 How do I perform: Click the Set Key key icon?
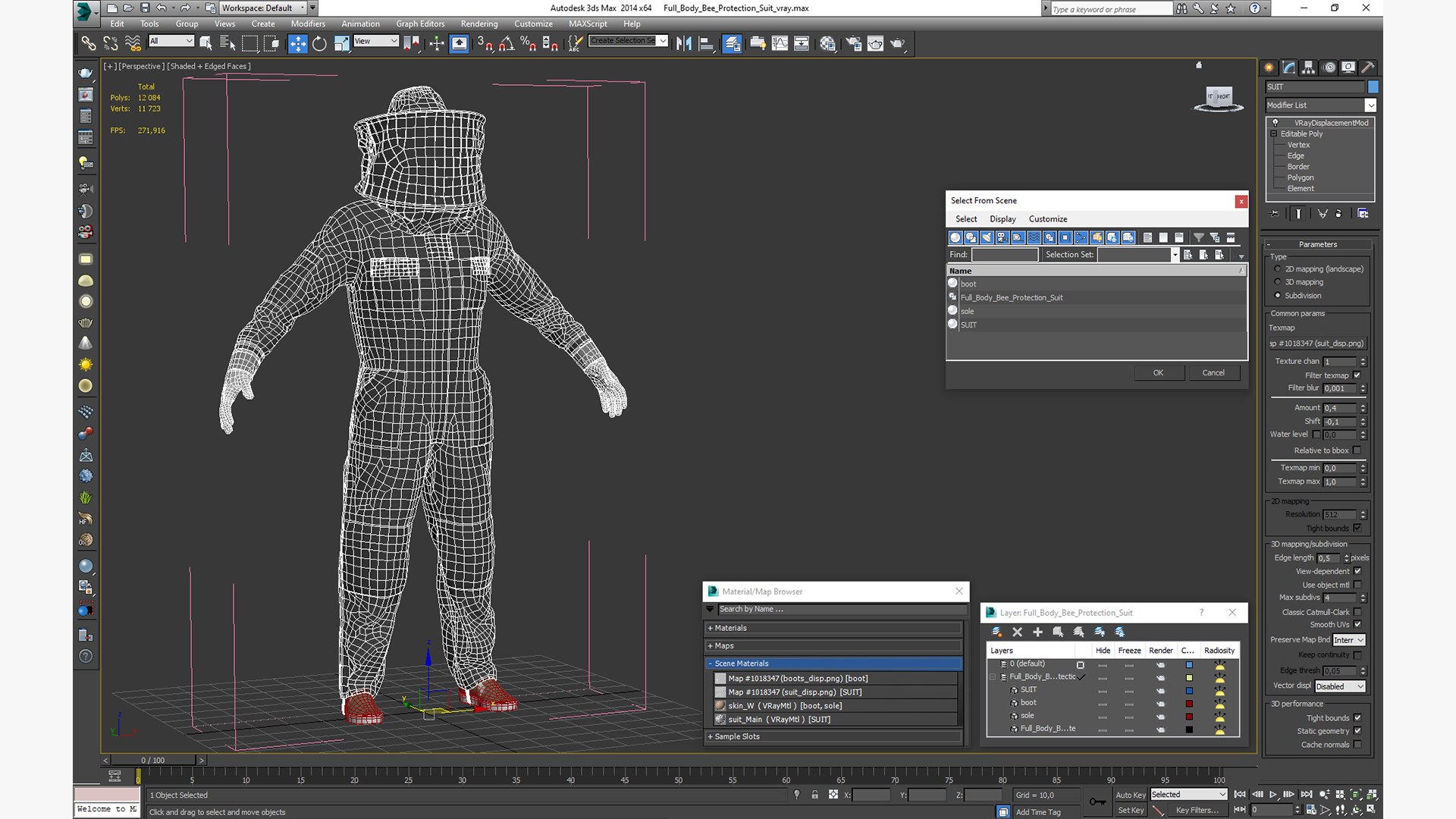[1097, 802]
